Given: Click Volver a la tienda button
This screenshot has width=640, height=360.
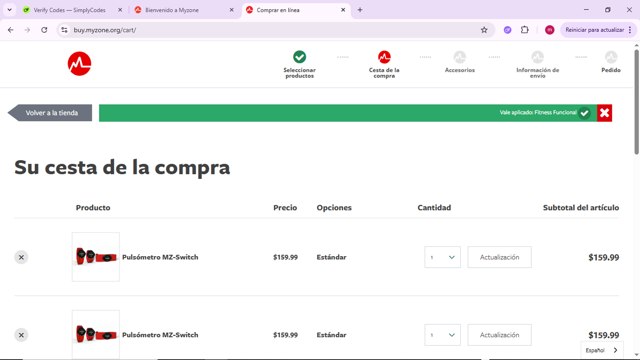Looking at the screenshot, I should click(x=50, y=113).
